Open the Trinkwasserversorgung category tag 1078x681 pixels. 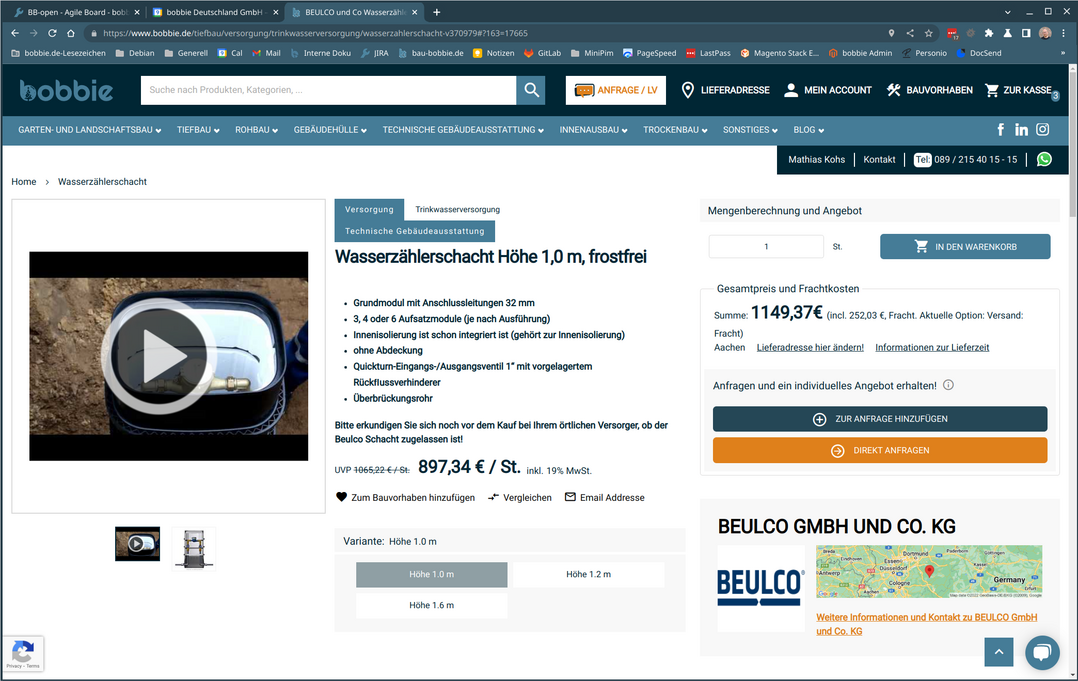click(x=457, y=210)
